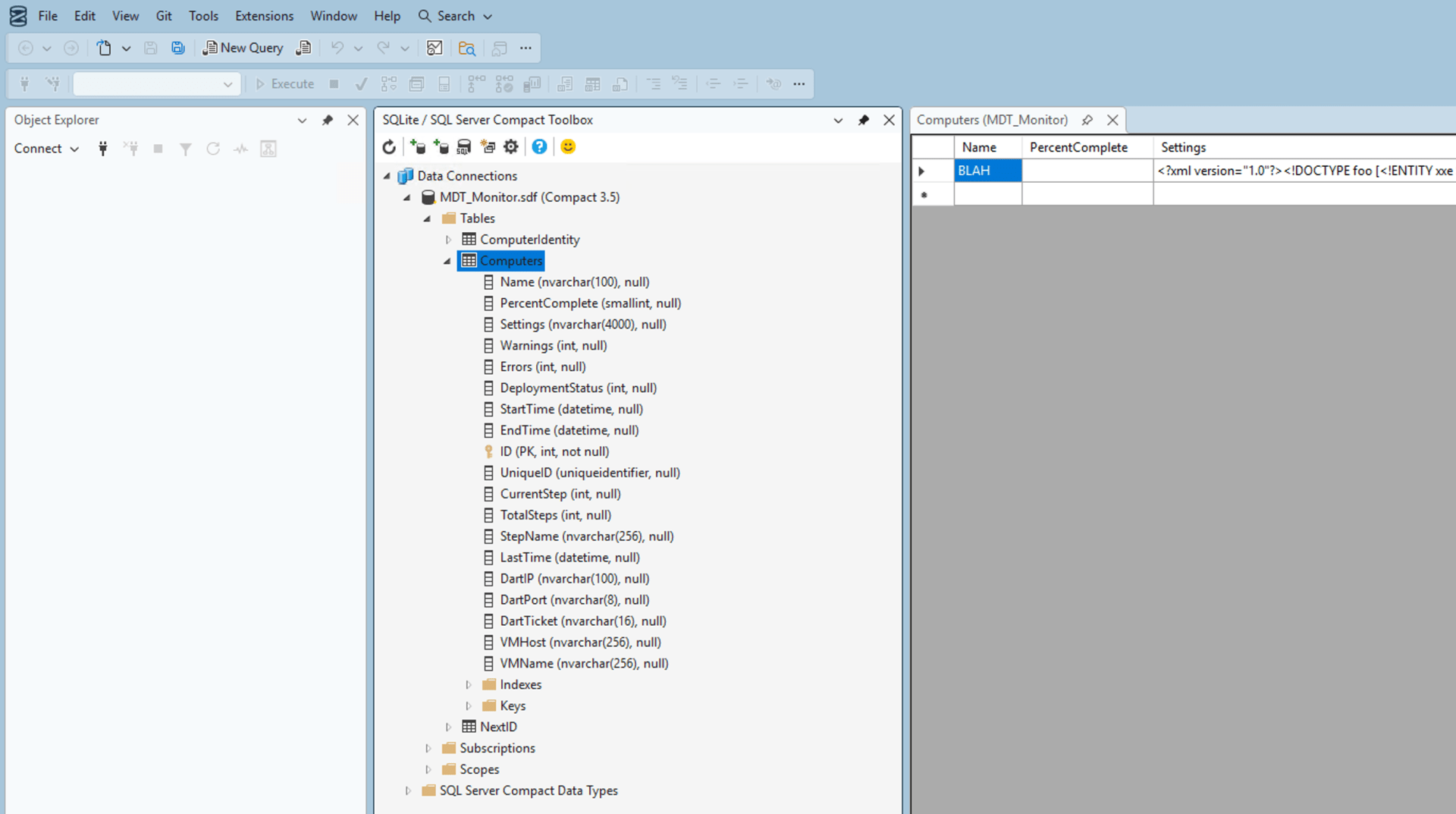The image size is (1456, 814).
Task: Click the New Query button
Action: pyautogui.click(x=243, y=48)
